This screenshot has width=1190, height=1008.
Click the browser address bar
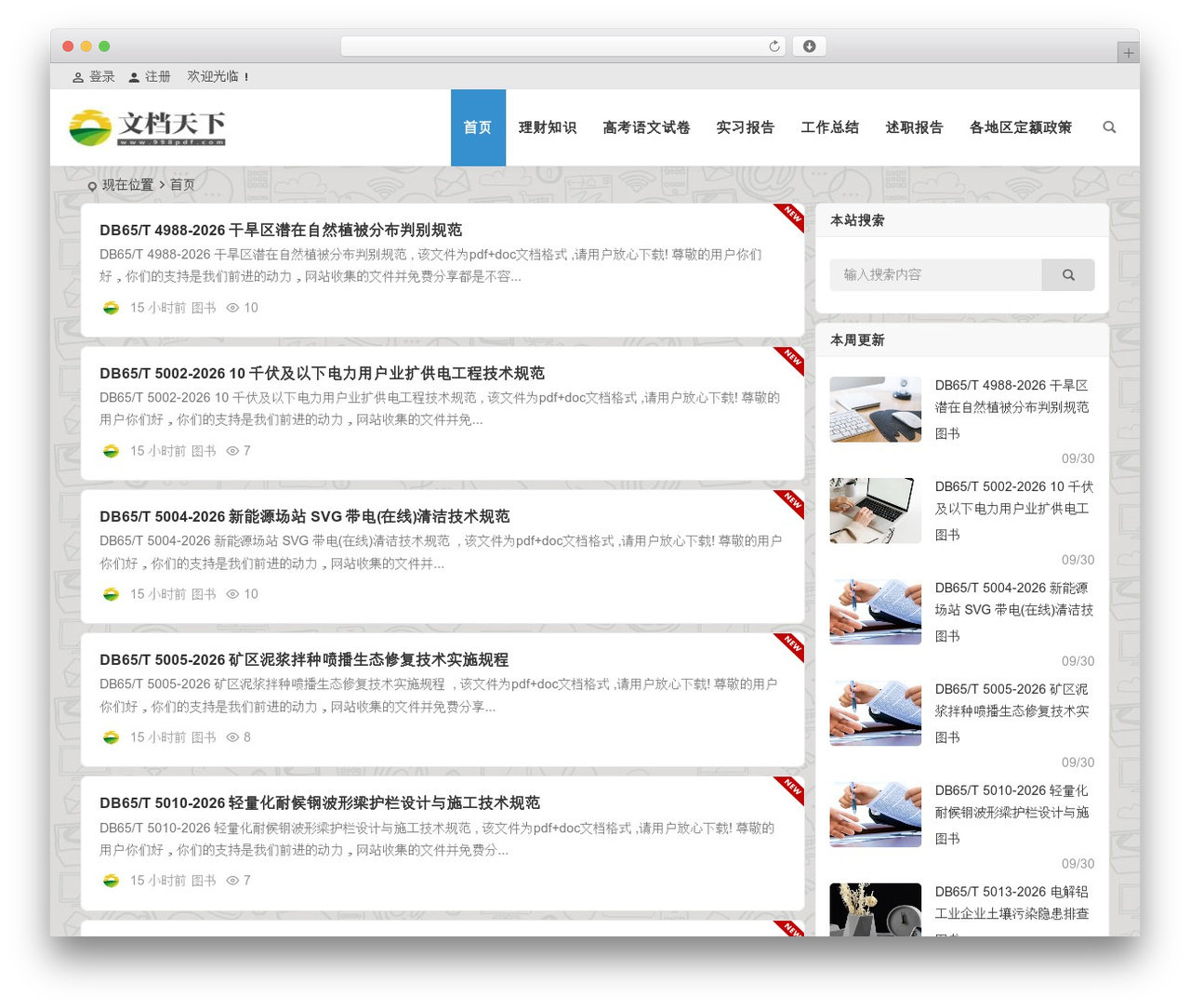point(563,46)
